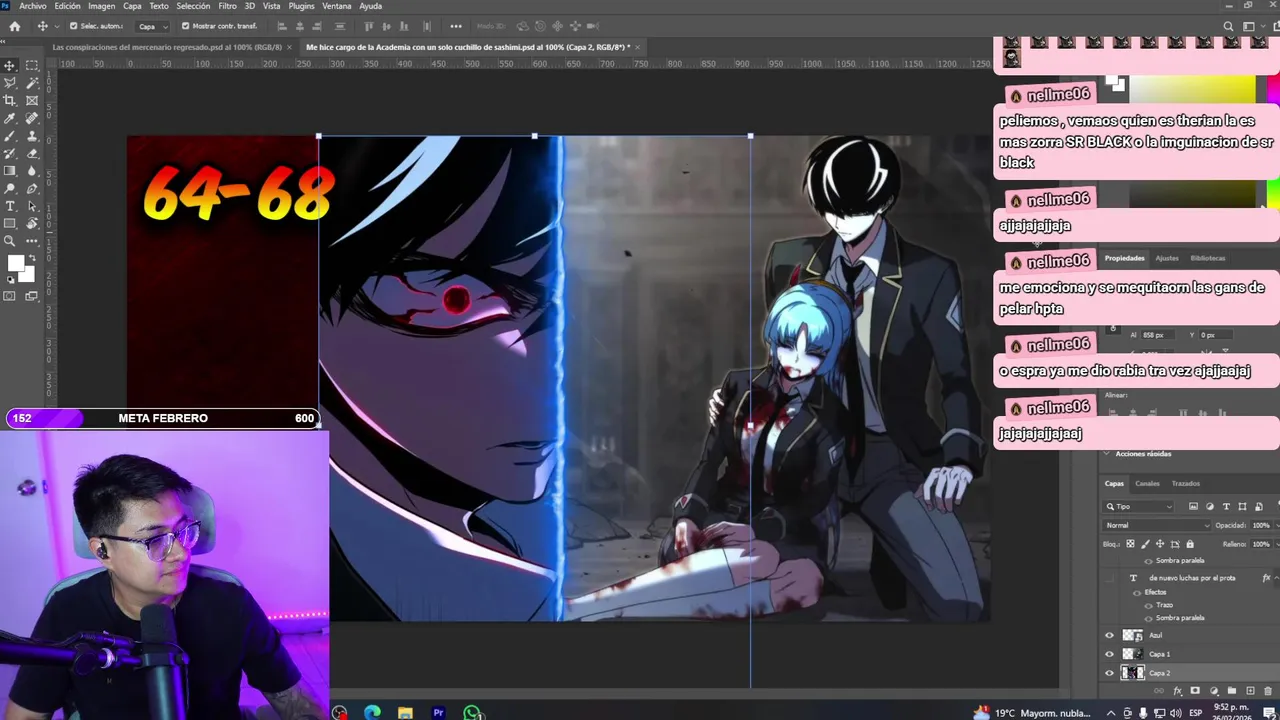Create a new layer via plus icon

[x=1250, y=691]
